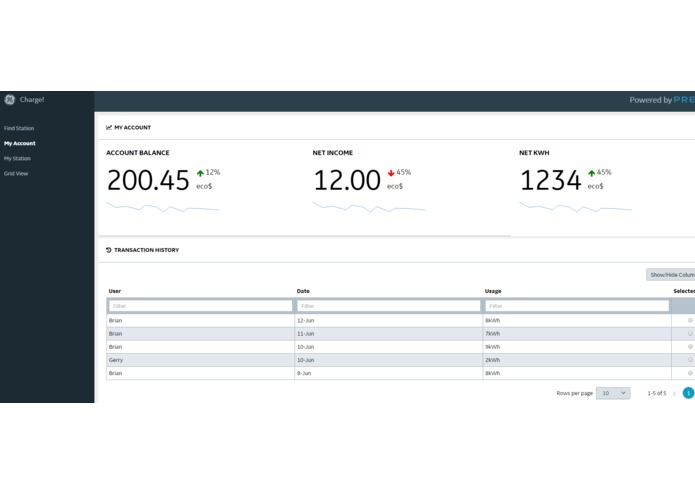Click the Usage column filter field
The image size is (695, 494).
(577, 306)
